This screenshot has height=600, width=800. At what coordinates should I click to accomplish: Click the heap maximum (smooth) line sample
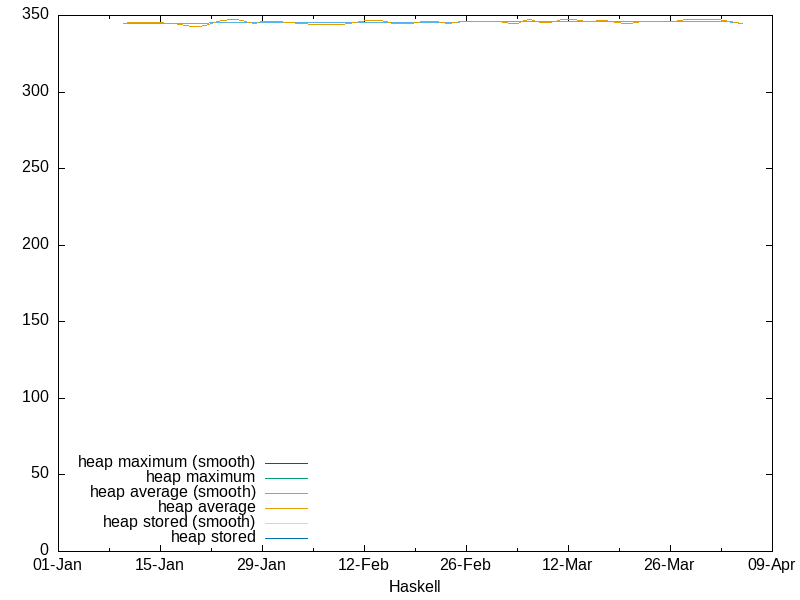tap(286, 463)
